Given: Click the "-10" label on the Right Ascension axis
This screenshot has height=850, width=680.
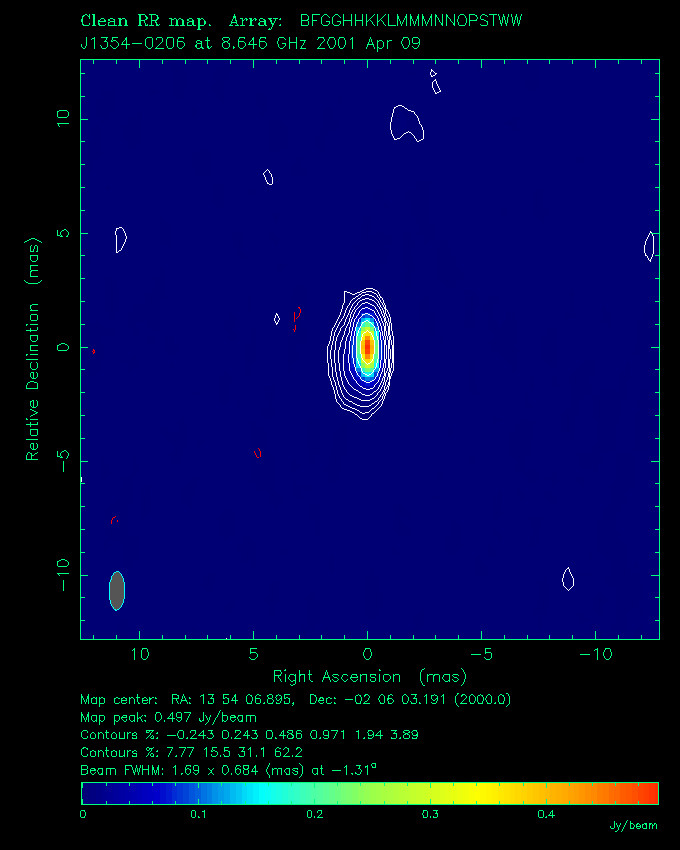Looking at the screenshot, I should [596, 654].
